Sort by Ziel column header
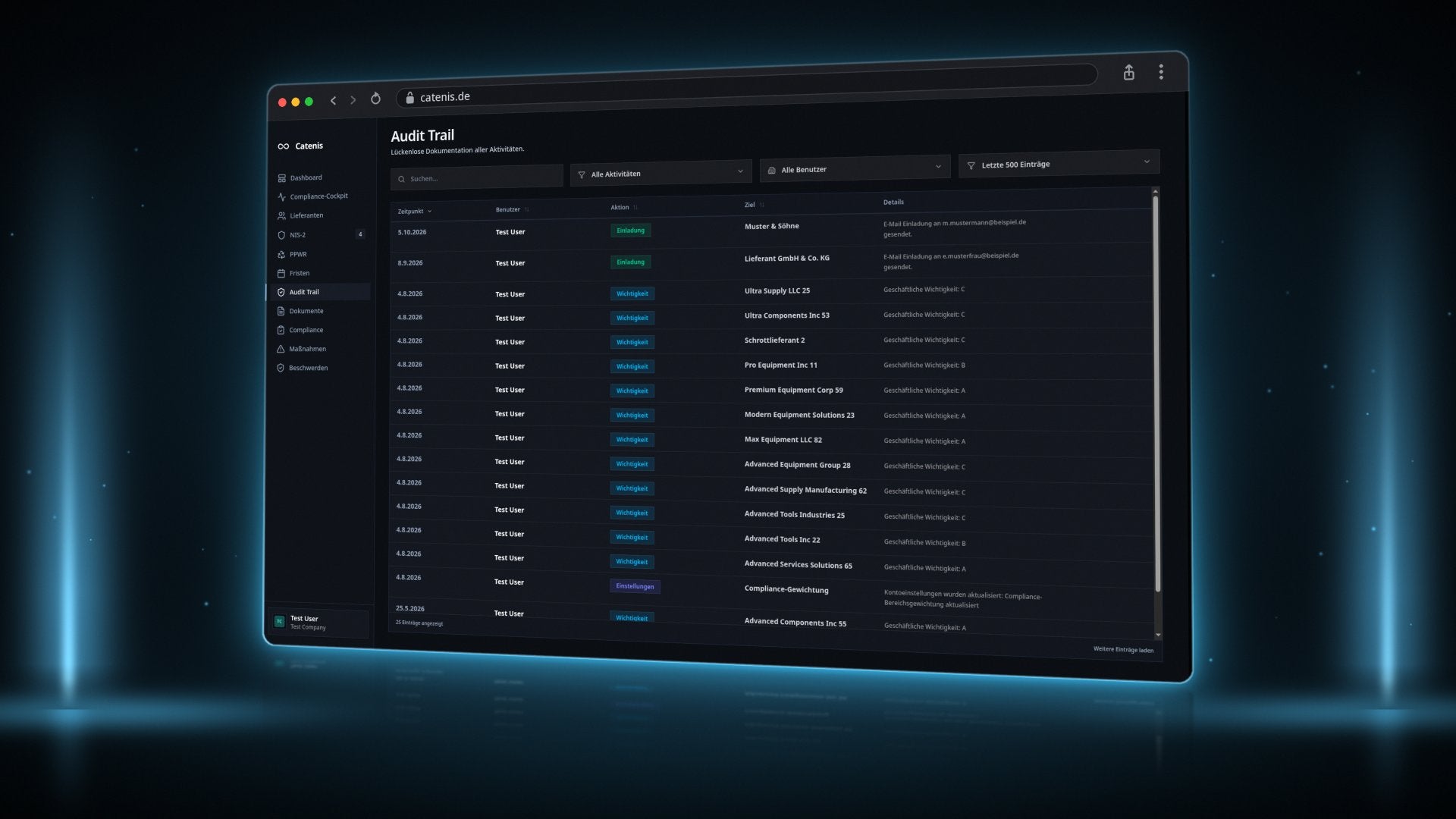 pos(753,205)
